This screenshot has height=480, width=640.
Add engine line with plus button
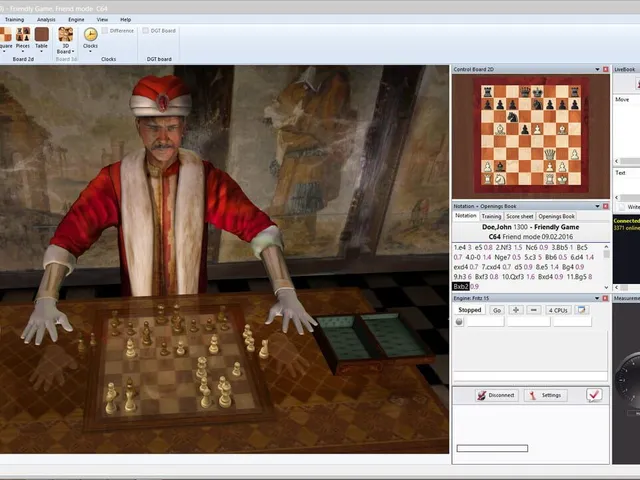tap(516, 310)
